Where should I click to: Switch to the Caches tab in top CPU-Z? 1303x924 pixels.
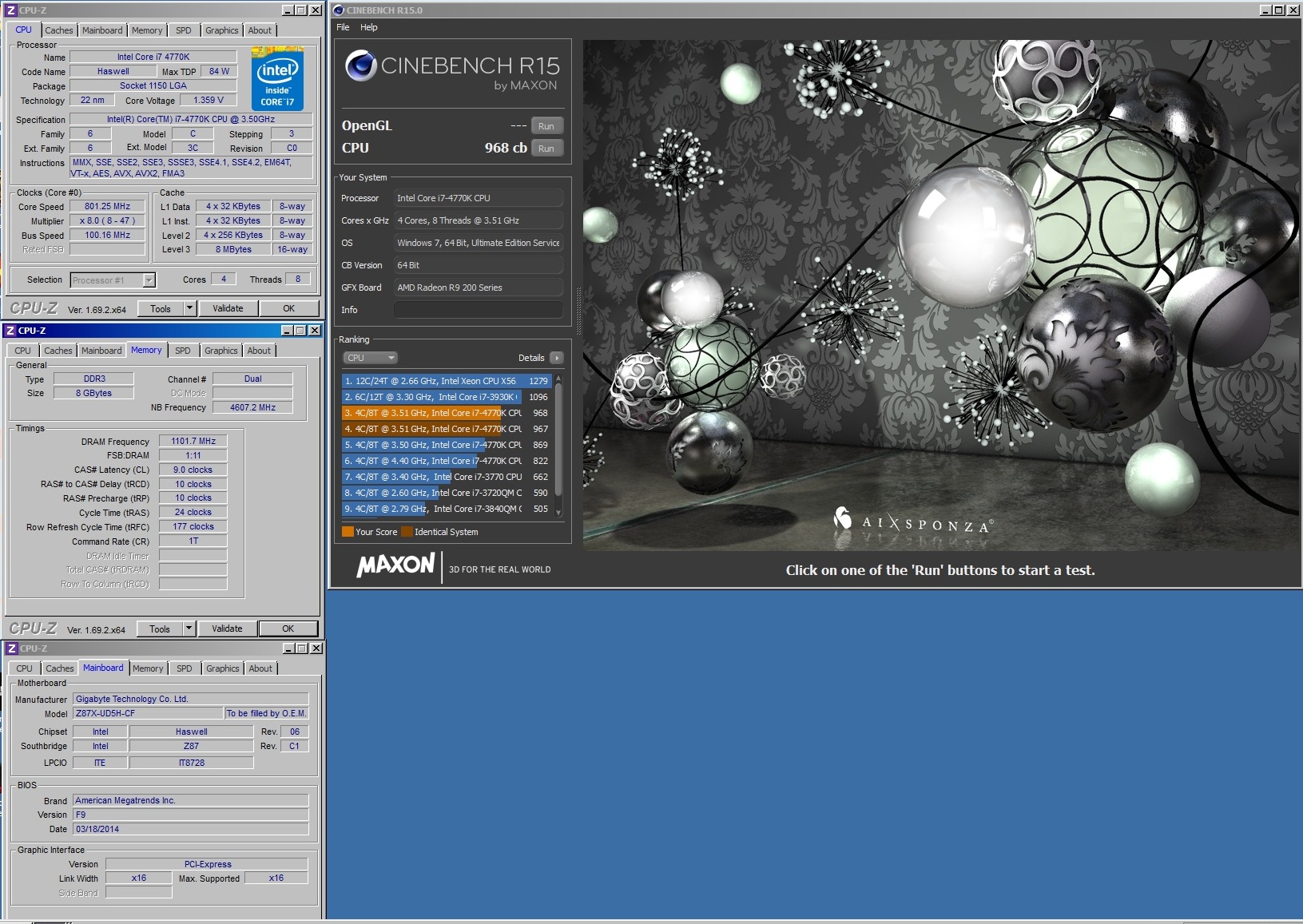tap(59, 30)
